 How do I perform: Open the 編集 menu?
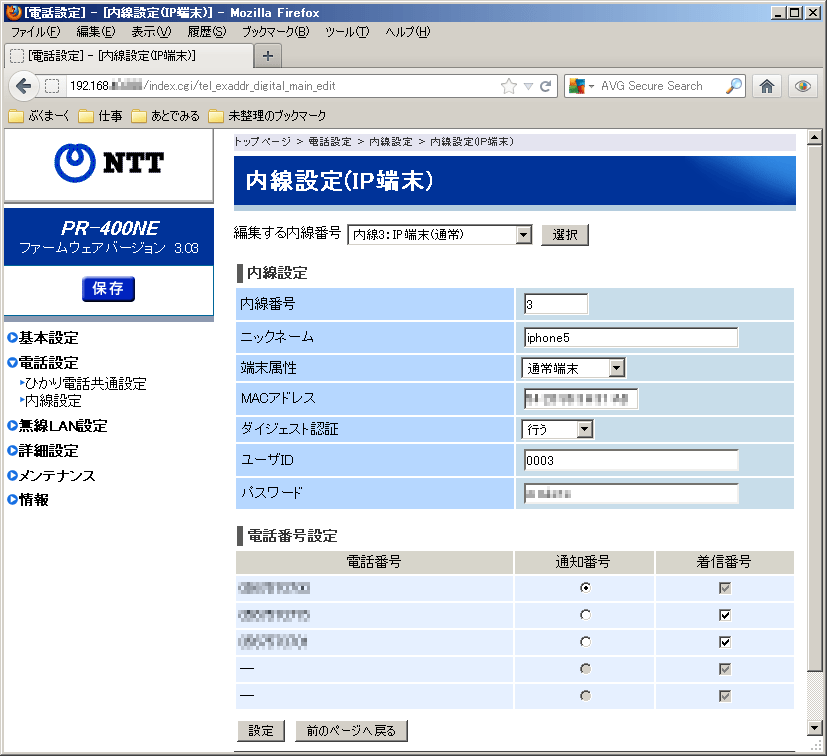tap(95, 32)
